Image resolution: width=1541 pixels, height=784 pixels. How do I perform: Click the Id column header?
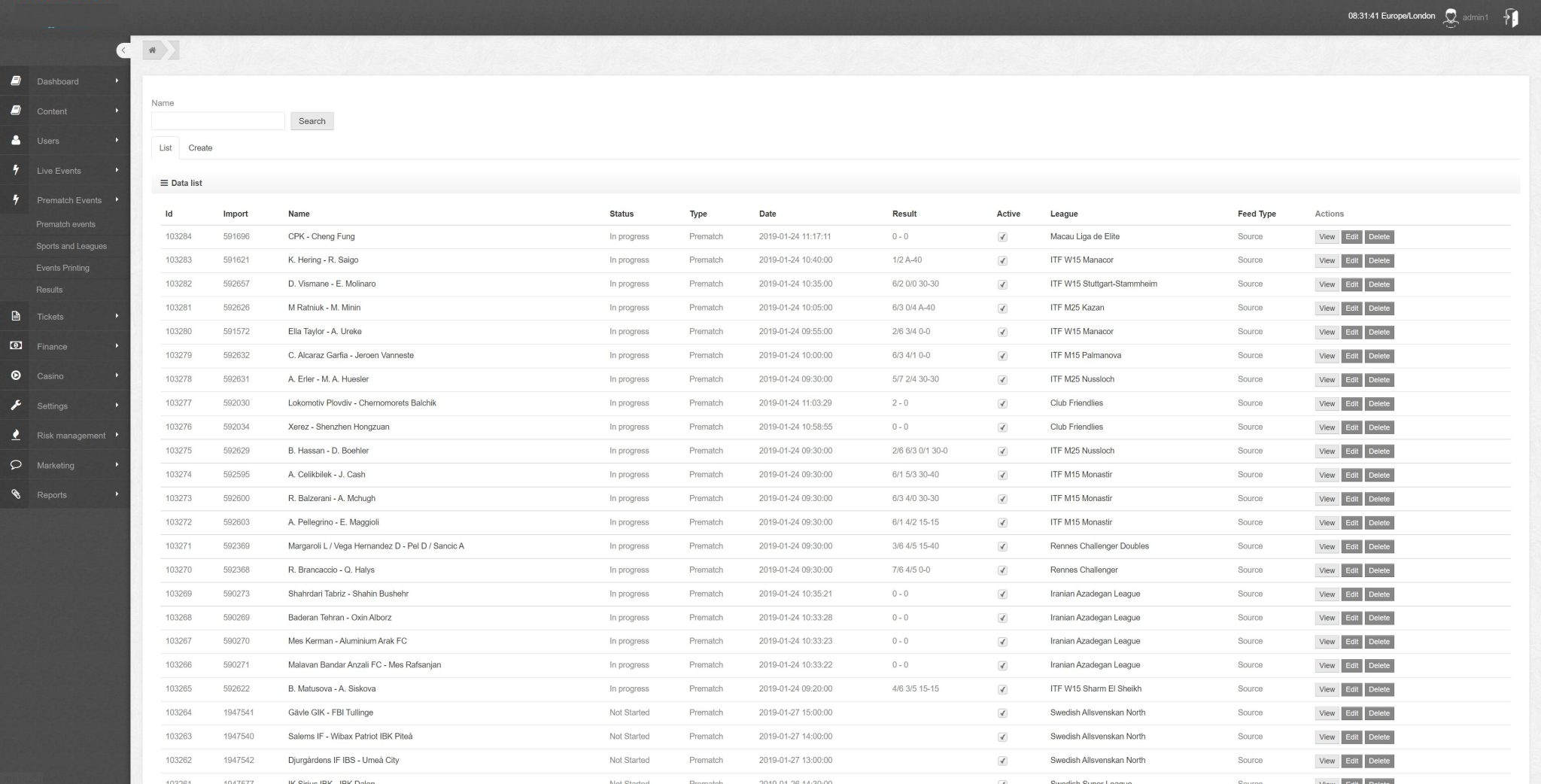(x=169, y=214)
